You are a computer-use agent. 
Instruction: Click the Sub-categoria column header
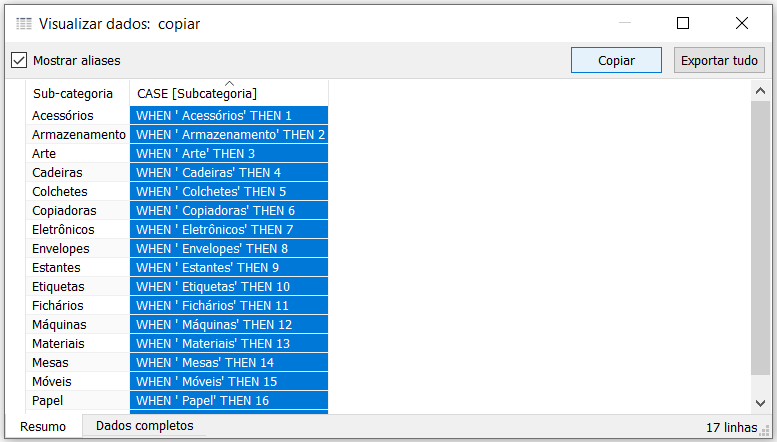pyautogui.click(x=78, y=93)
